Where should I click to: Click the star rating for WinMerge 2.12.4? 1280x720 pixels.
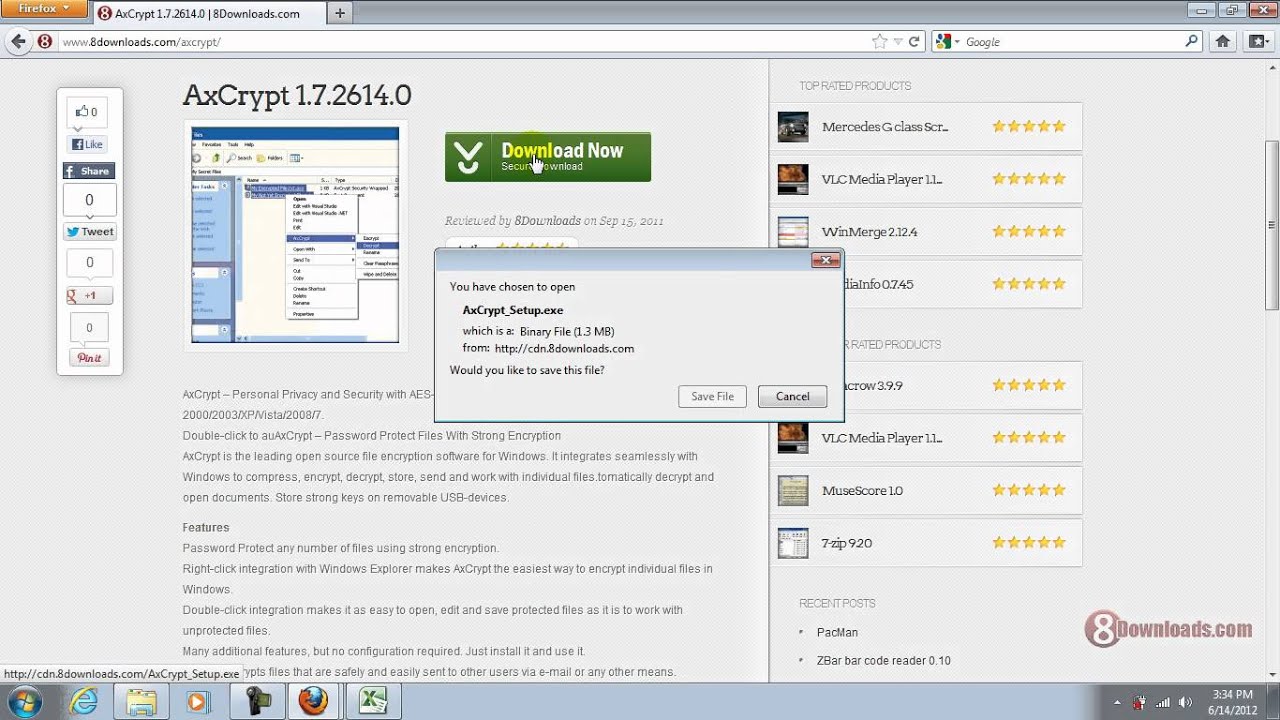[1029, 232]
